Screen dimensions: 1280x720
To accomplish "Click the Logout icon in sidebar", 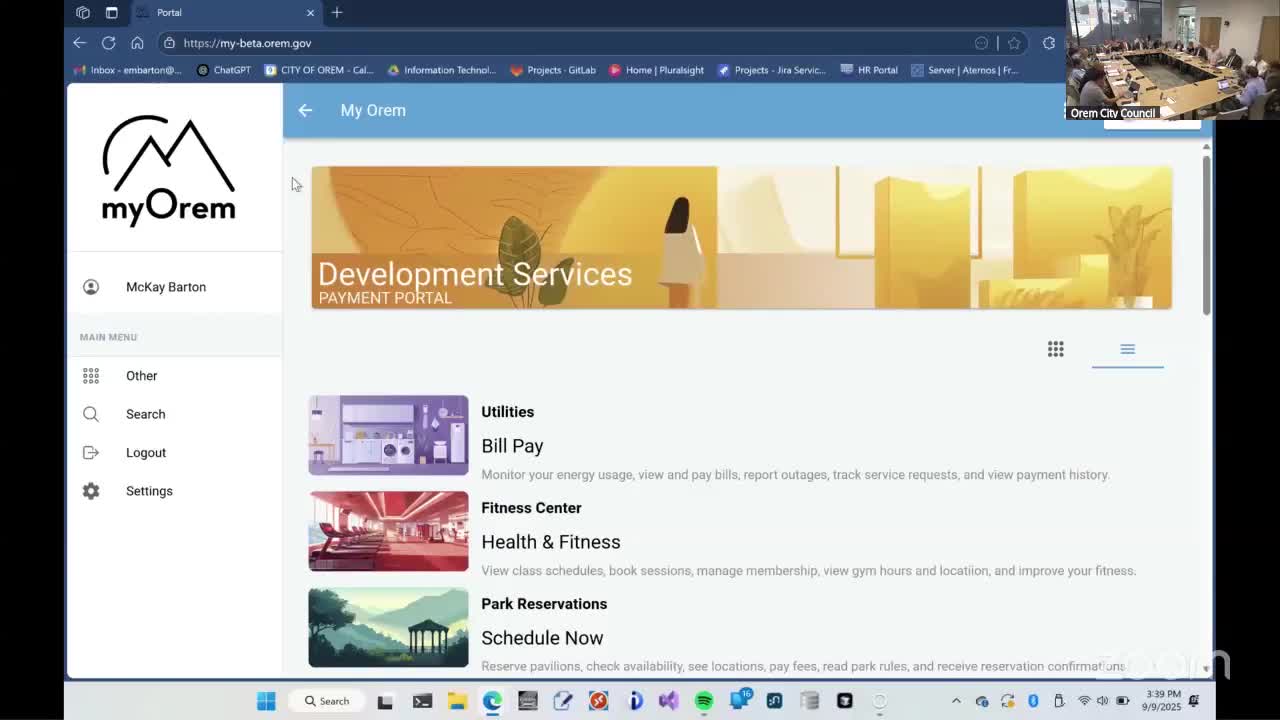I will [x=91, y=453].
